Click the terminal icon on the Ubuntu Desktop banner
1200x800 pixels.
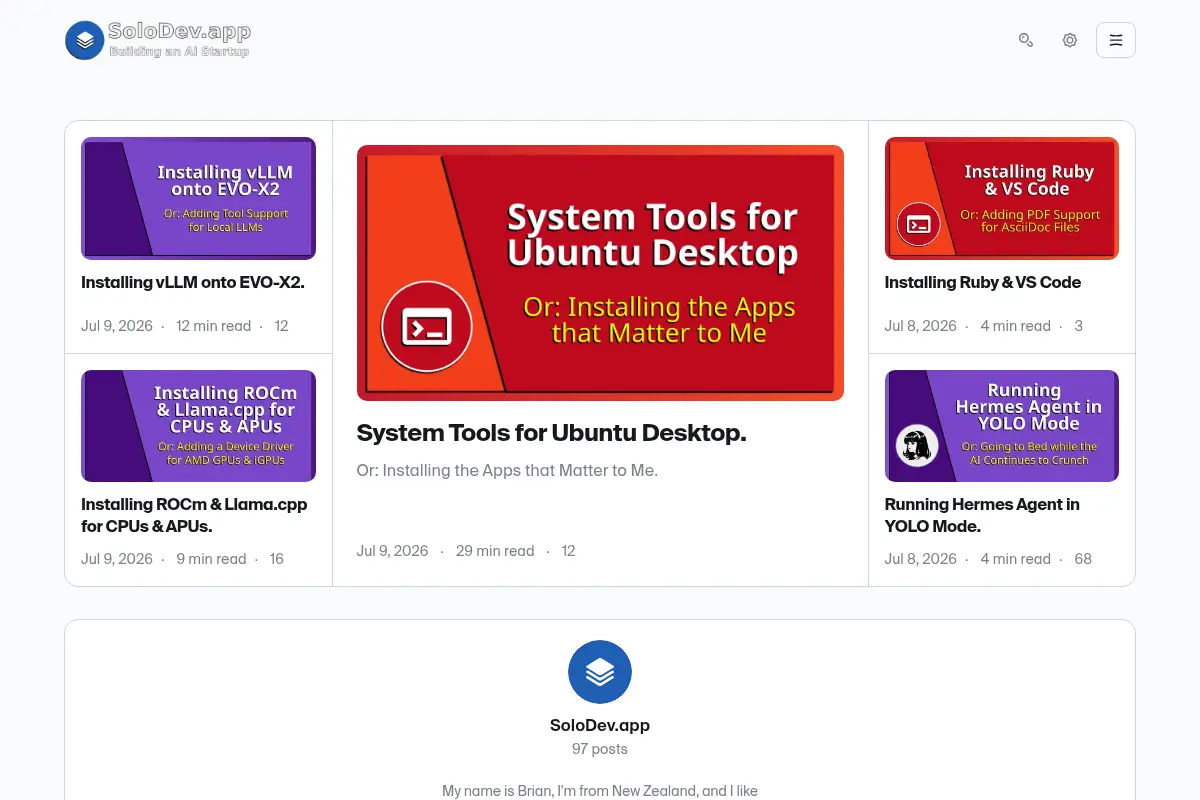427,326
